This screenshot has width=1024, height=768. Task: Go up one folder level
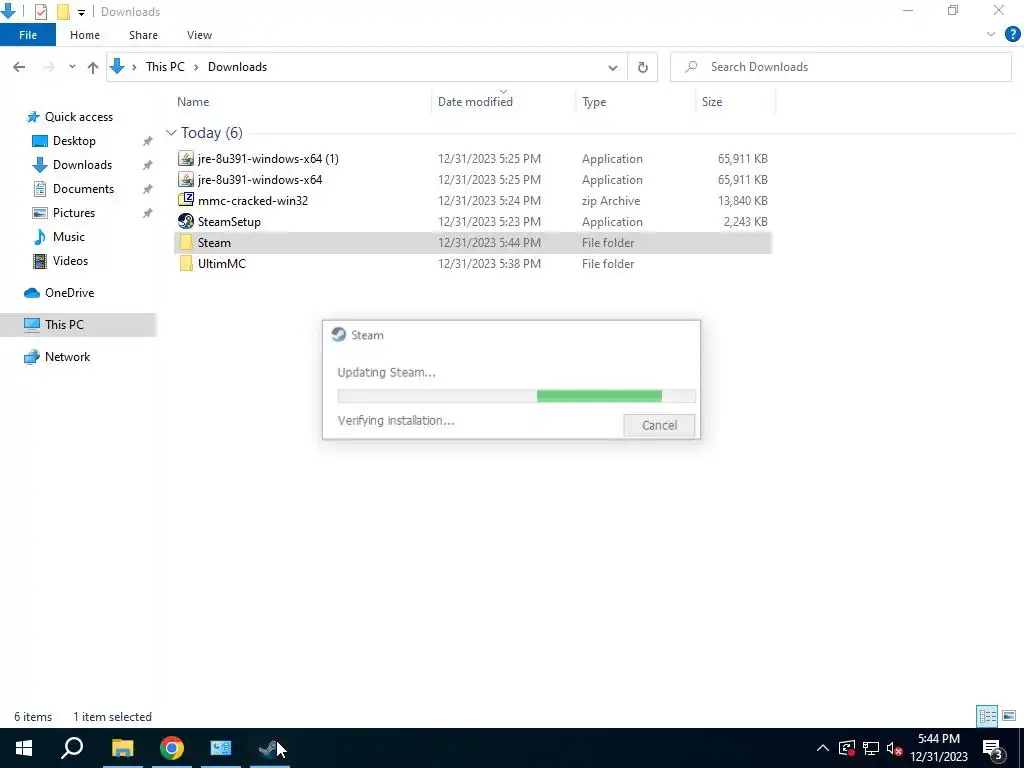point(93,67)
